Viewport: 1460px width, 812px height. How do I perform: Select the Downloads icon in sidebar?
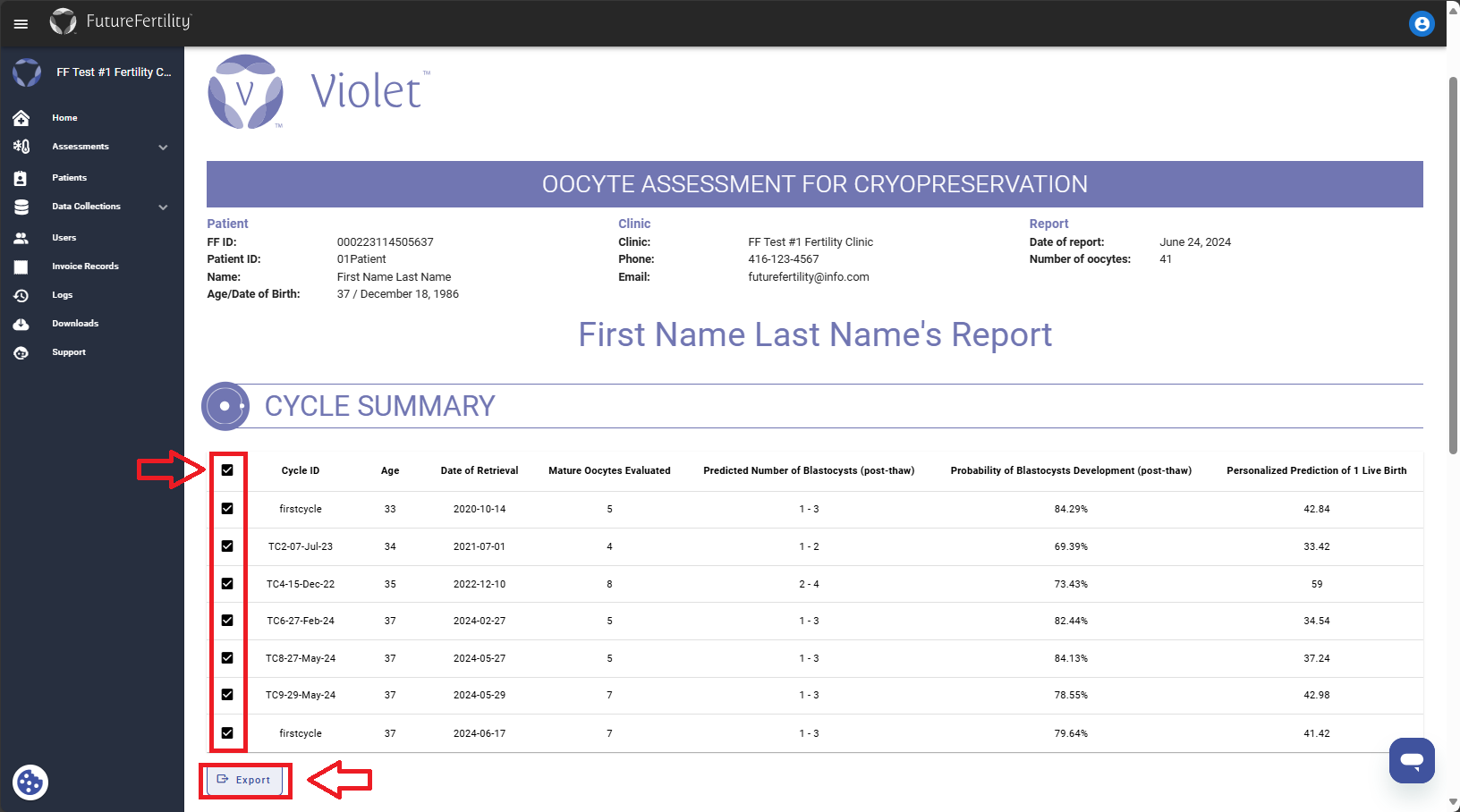coord(21,323)
